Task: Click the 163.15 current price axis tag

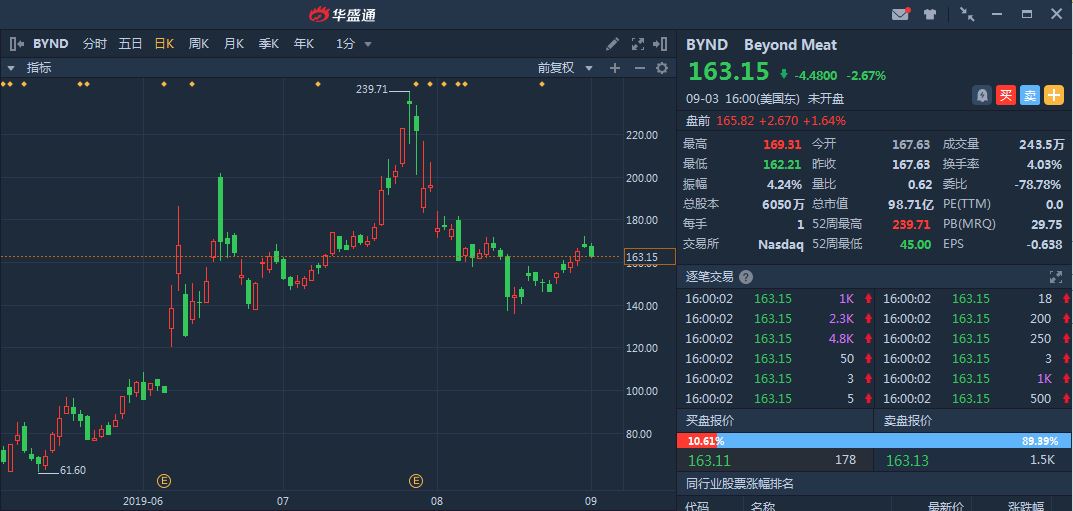Action: pos(649,257)
